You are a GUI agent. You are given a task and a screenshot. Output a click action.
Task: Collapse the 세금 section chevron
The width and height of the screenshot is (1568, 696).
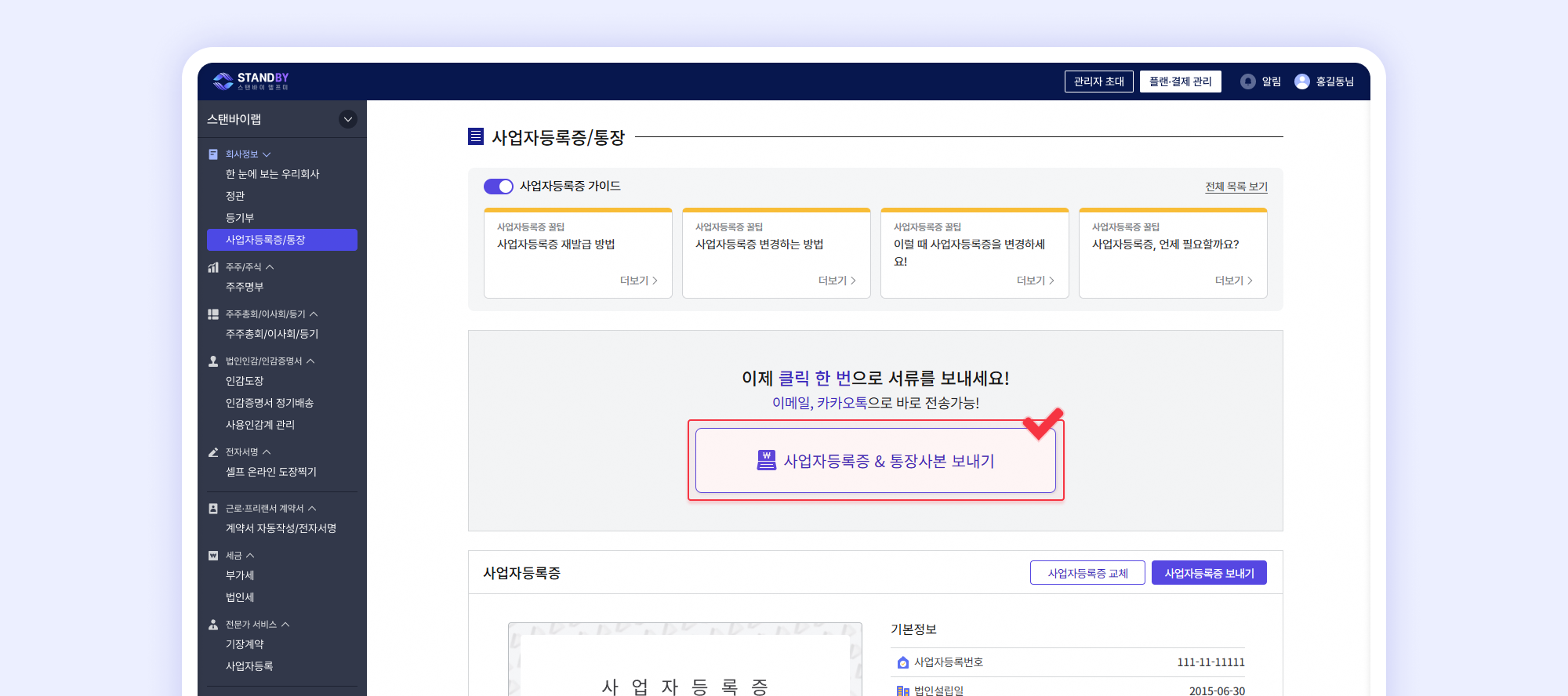coord(250,556)
